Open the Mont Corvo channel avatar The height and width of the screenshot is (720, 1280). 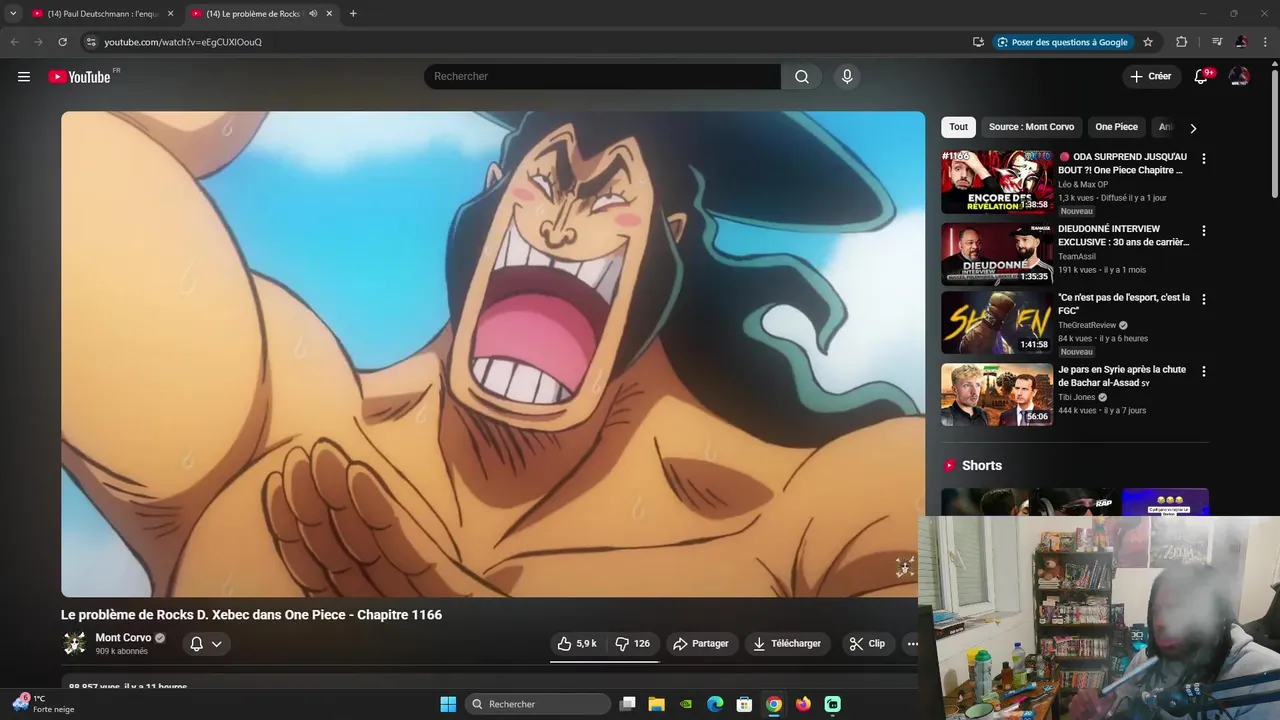point(75,644)
